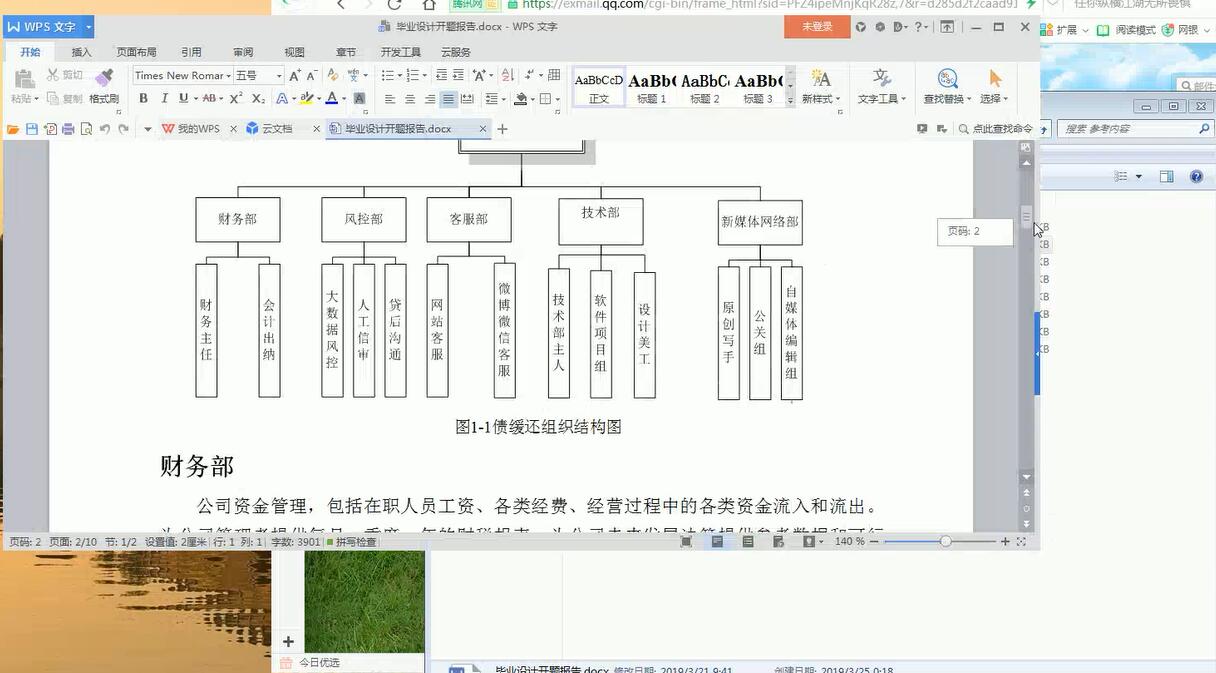
Task: Click the Increase Indent icon
Action: (458, 75)
